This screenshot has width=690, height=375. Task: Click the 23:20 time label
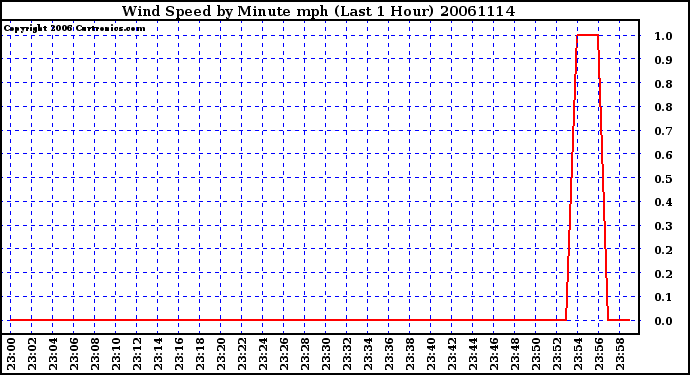pyautogui.click(x=221, y=354)
